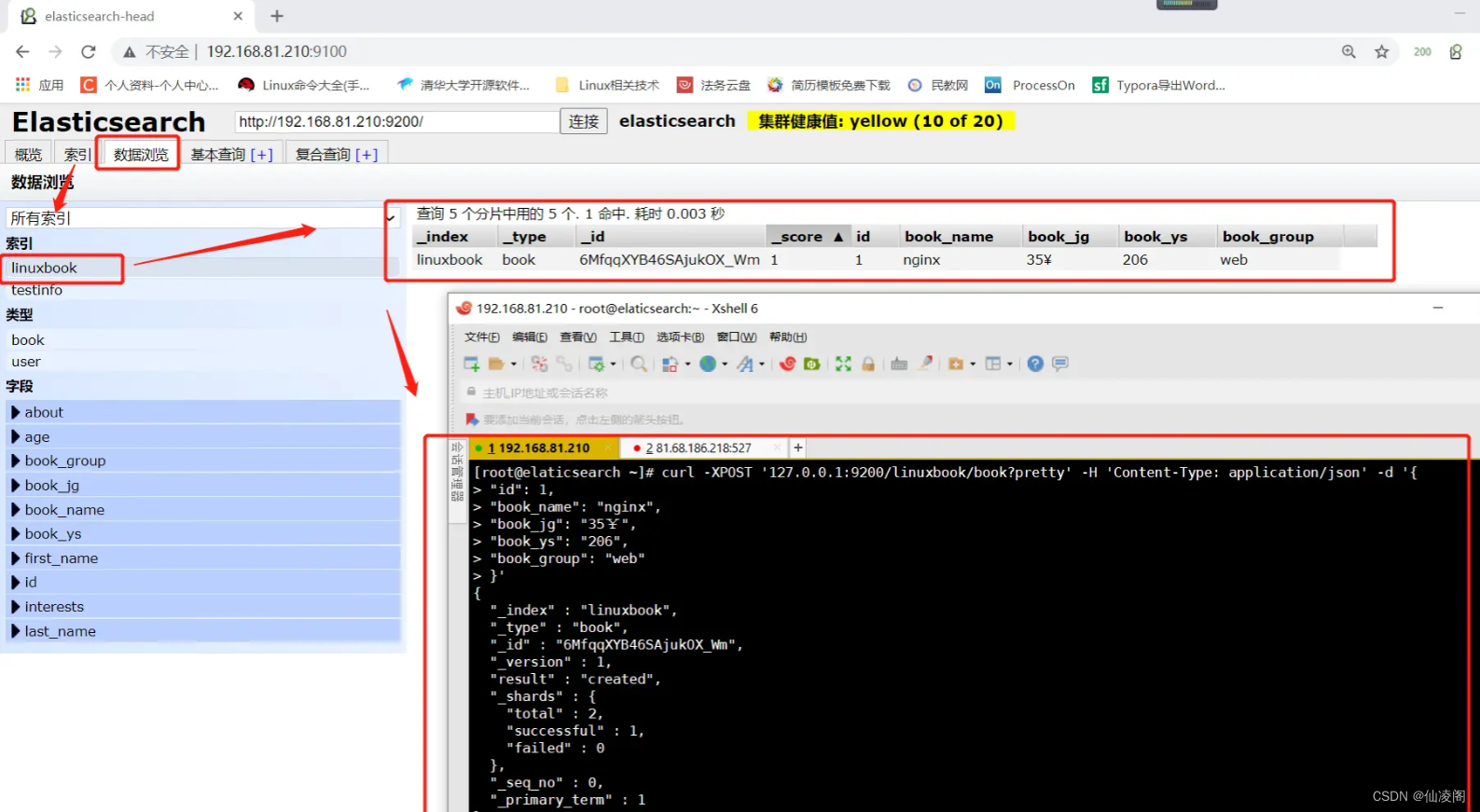The height and width of the screenshot is (812, 1480).
Task: Click the Xshell reconnect icon
Action: [x=539, y=364]
